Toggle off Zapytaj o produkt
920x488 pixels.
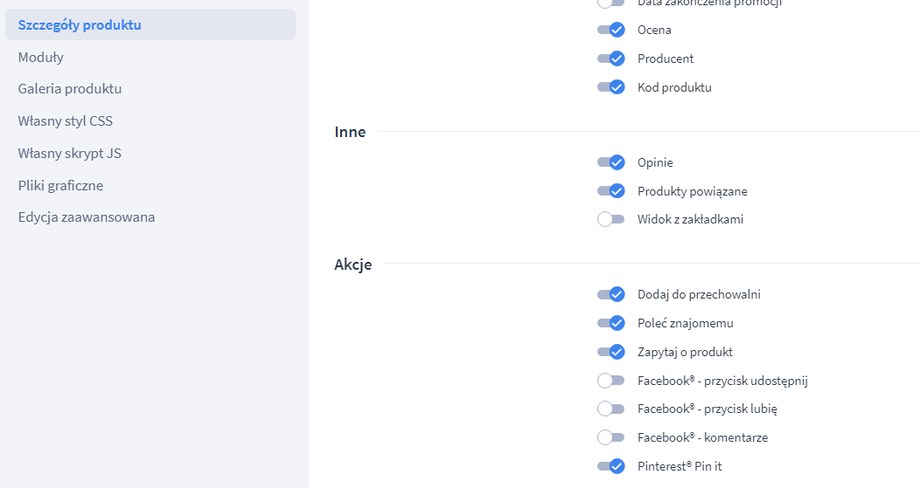coord(611,352)
